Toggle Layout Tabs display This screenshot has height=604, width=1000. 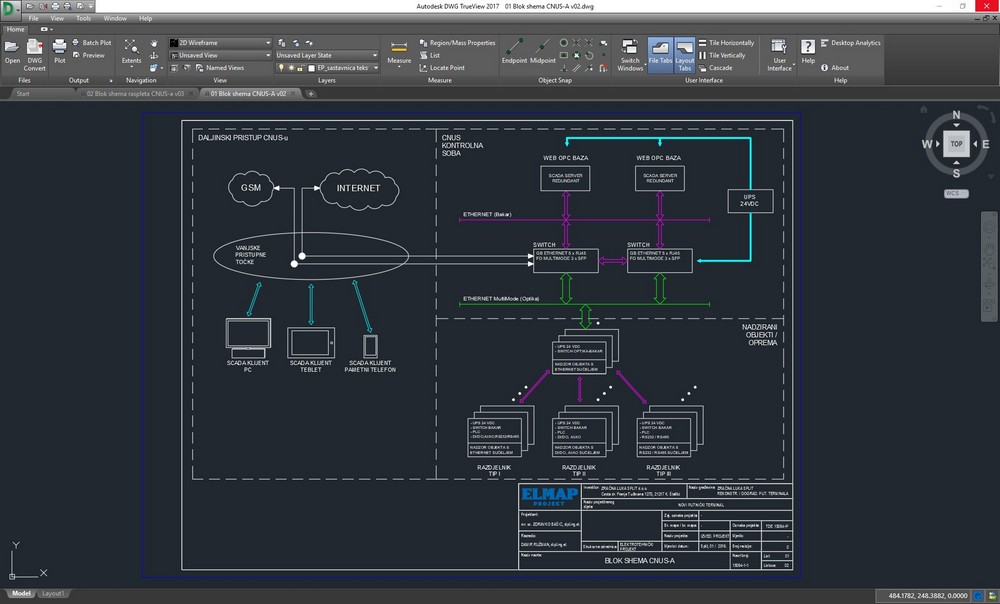[685, 52]
